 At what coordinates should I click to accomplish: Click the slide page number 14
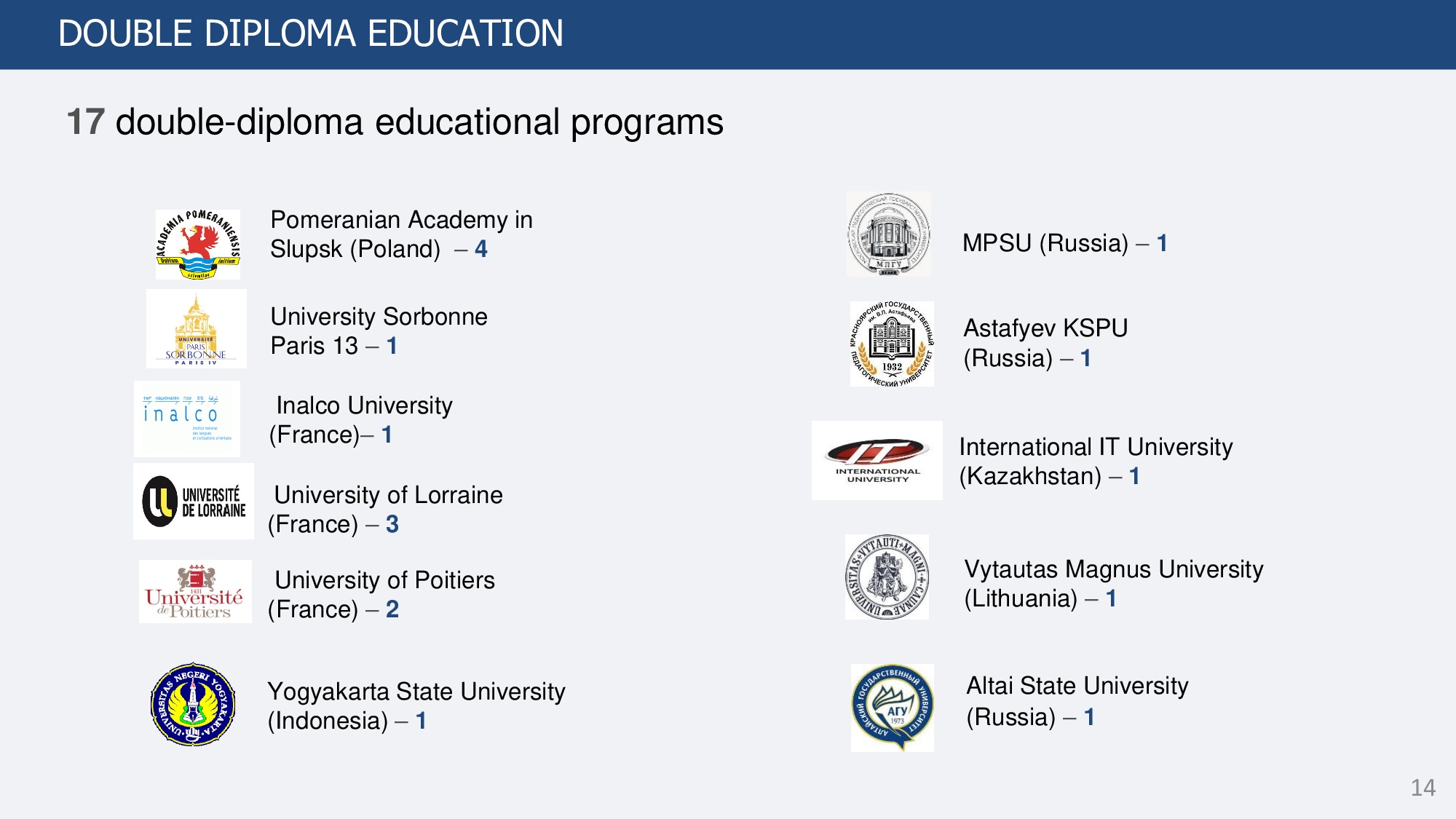point(1423,788)
